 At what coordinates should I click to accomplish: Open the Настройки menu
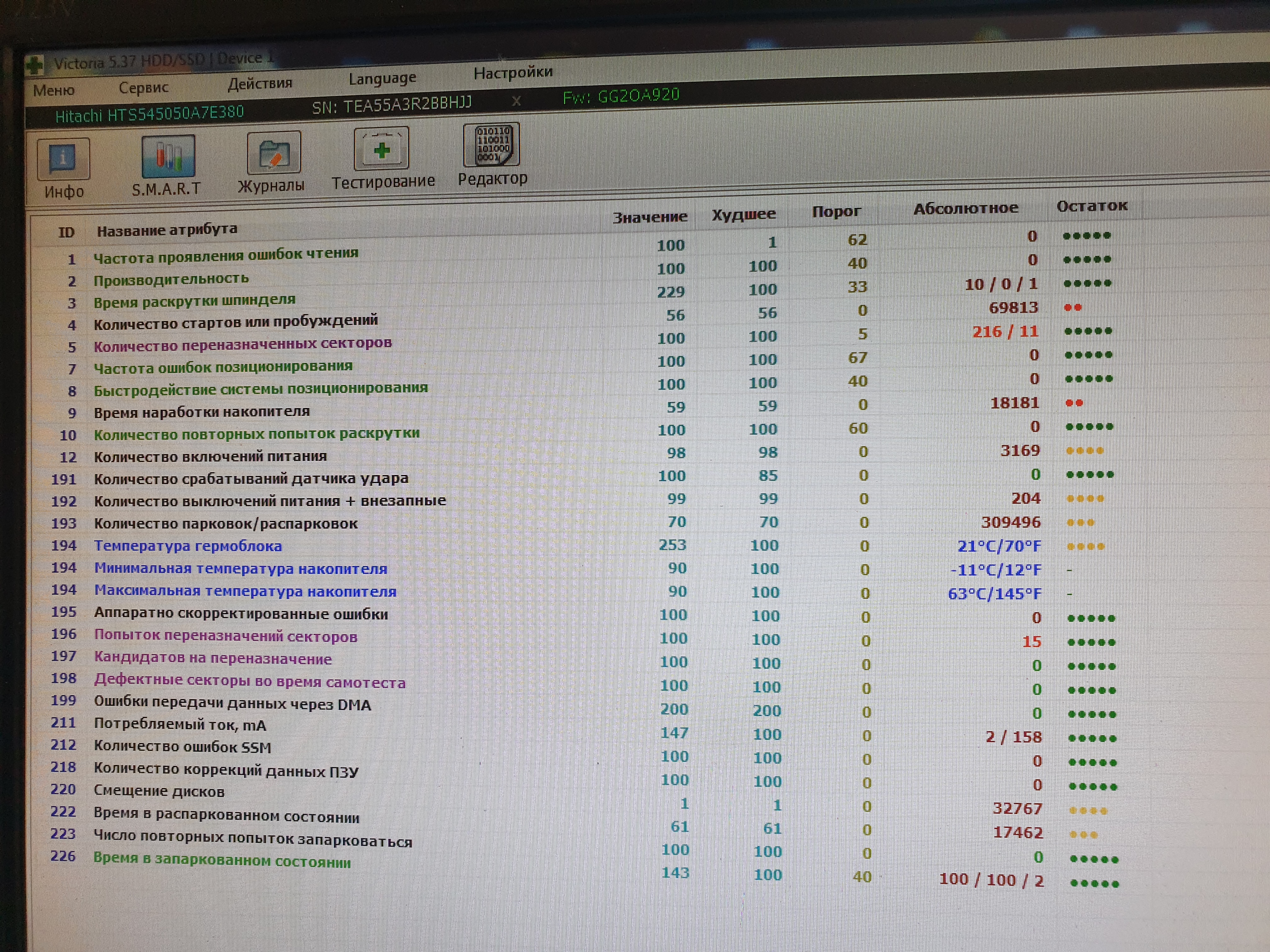[513, 72]
